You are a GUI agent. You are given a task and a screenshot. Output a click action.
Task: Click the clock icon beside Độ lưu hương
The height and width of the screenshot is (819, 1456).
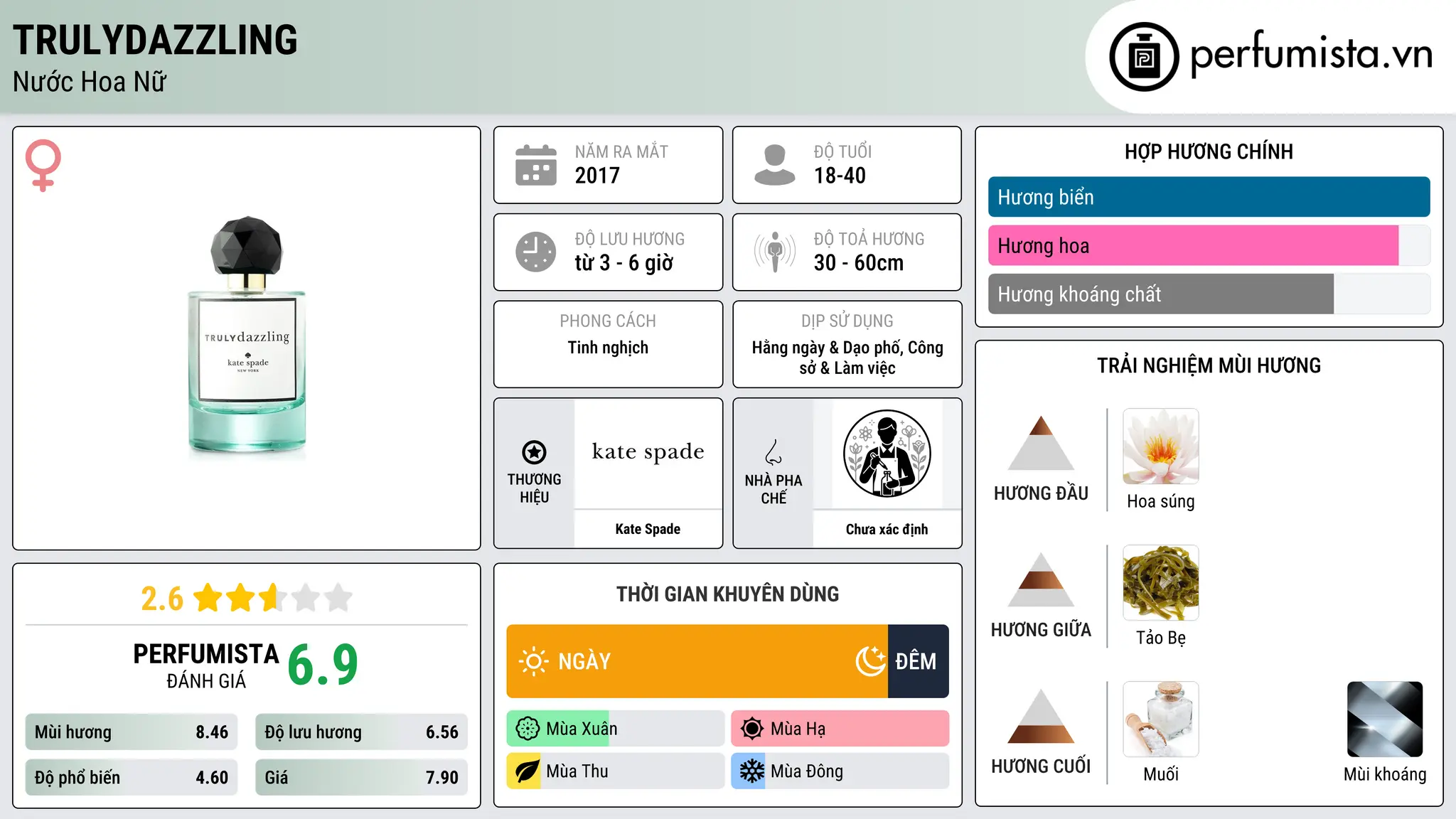point(536,252)
